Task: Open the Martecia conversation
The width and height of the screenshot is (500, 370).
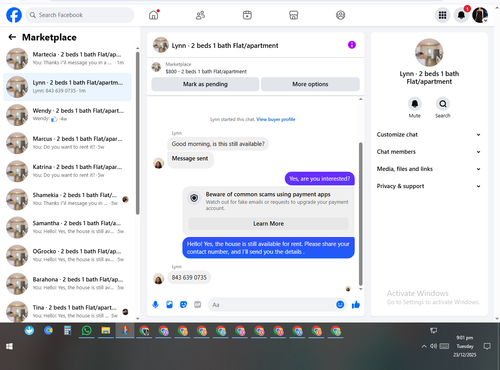Action: tap(67, 58)
